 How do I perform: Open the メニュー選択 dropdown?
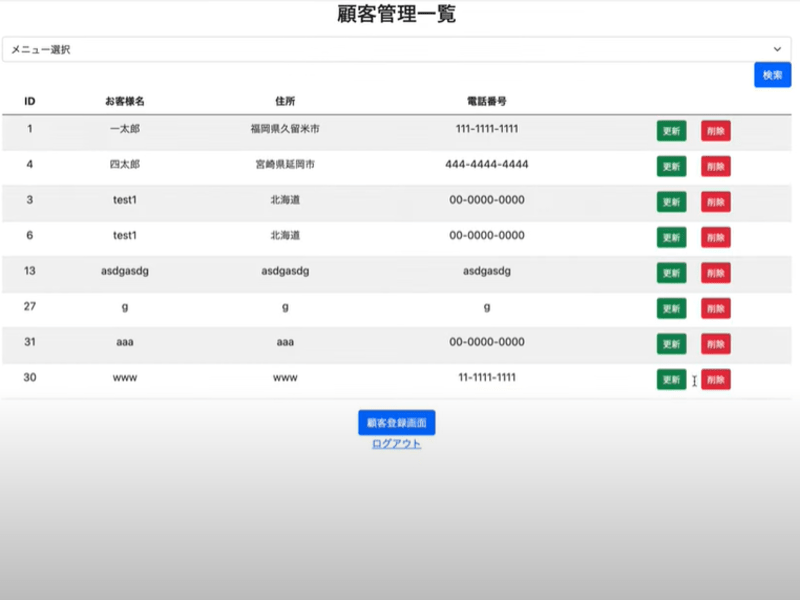396,49
